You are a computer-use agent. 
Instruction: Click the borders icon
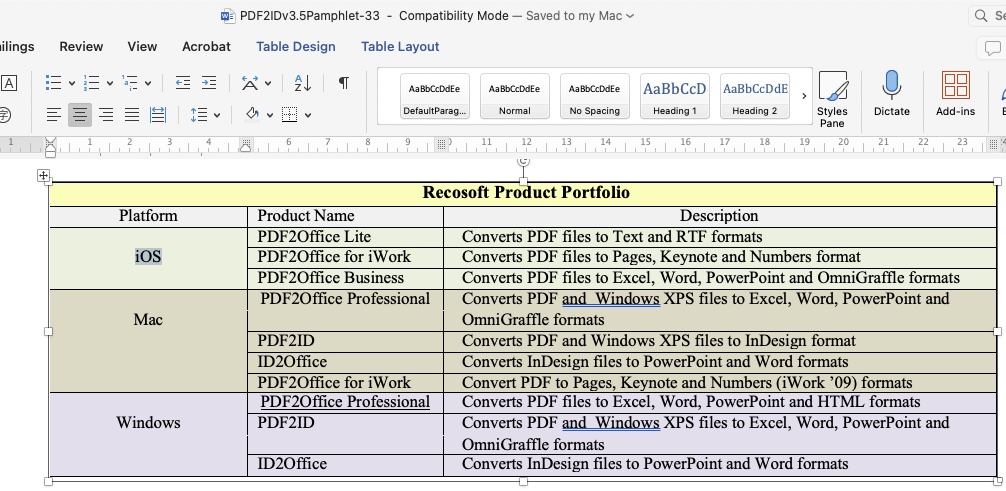click(290, 115)
